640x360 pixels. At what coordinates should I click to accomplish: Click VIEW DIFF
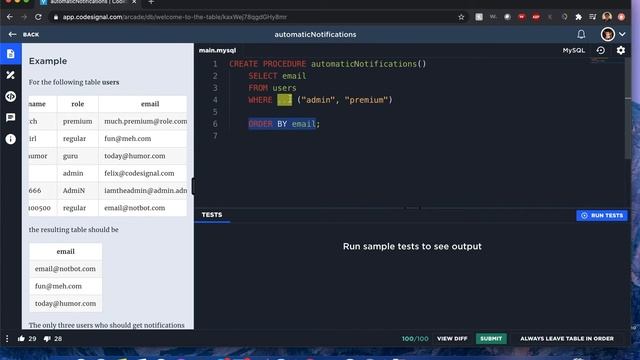click(452, 338)
